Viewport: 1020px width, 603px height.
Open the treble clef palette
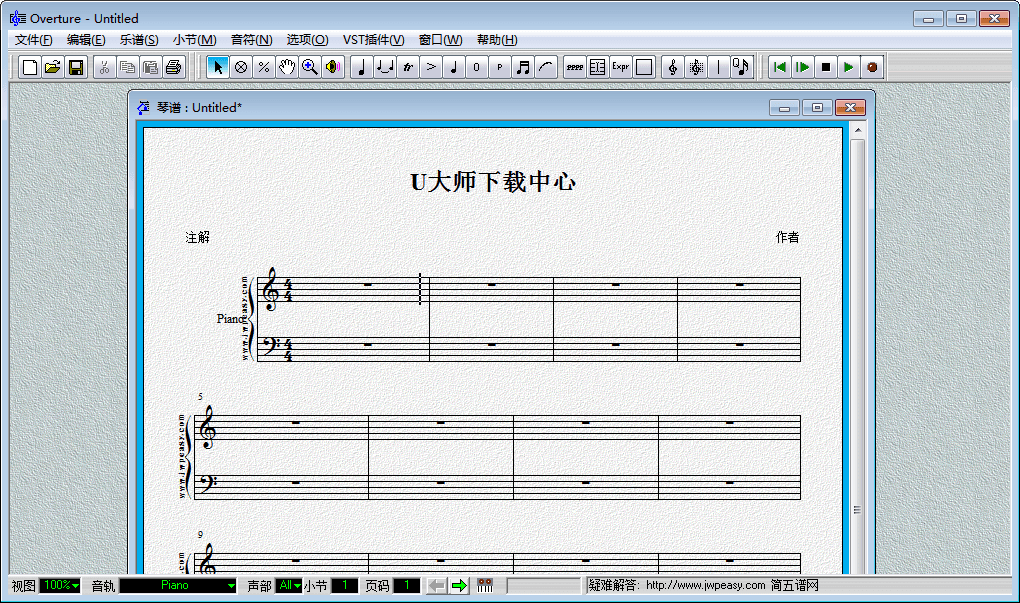tap(673, 67)
